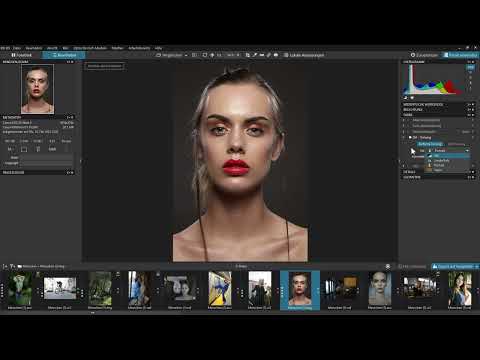Toggle shadow clipping indicator under histogram
This screenshot has height=360, width=480.
pos(406,98)
